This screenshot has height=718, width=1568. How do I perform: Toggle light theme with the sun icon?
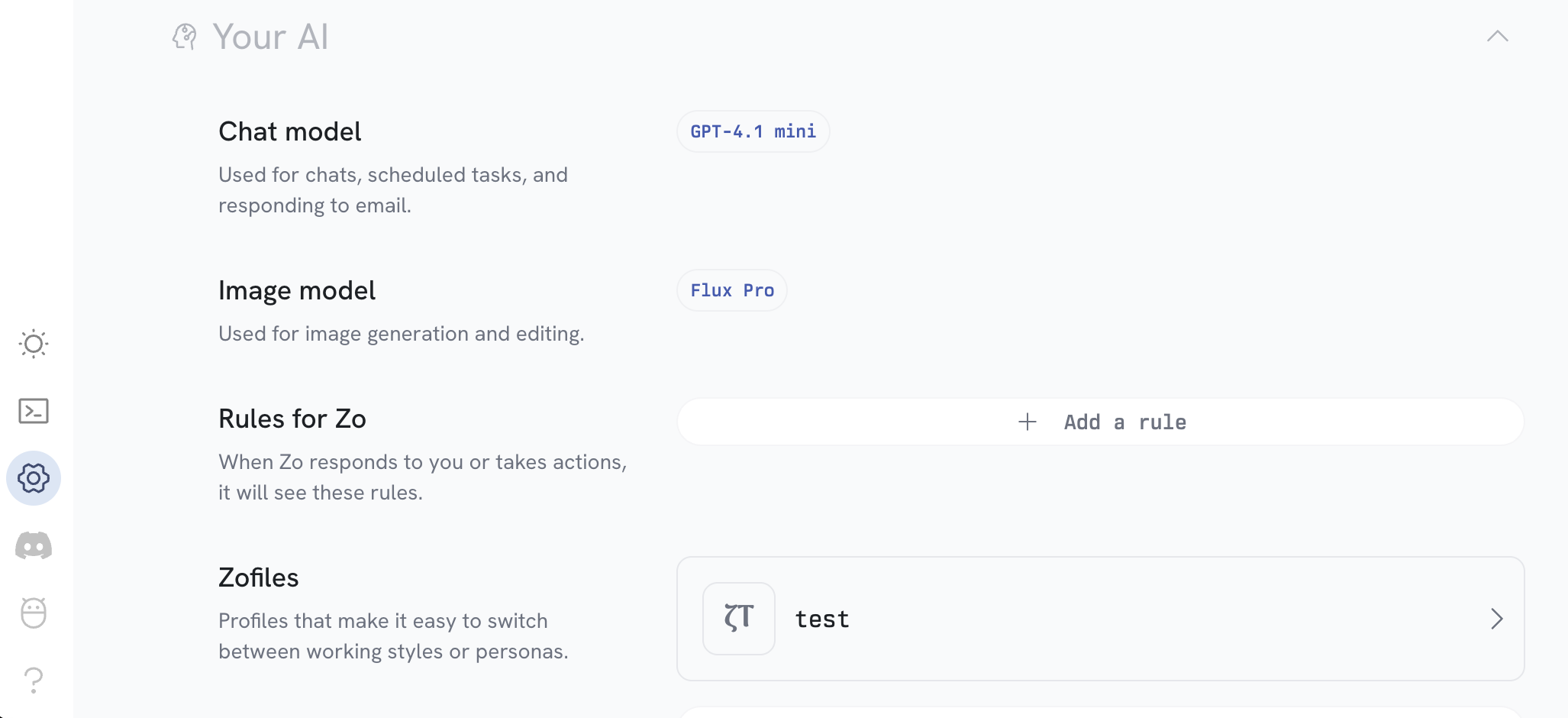pyautogui.click(x=34, y=344)
